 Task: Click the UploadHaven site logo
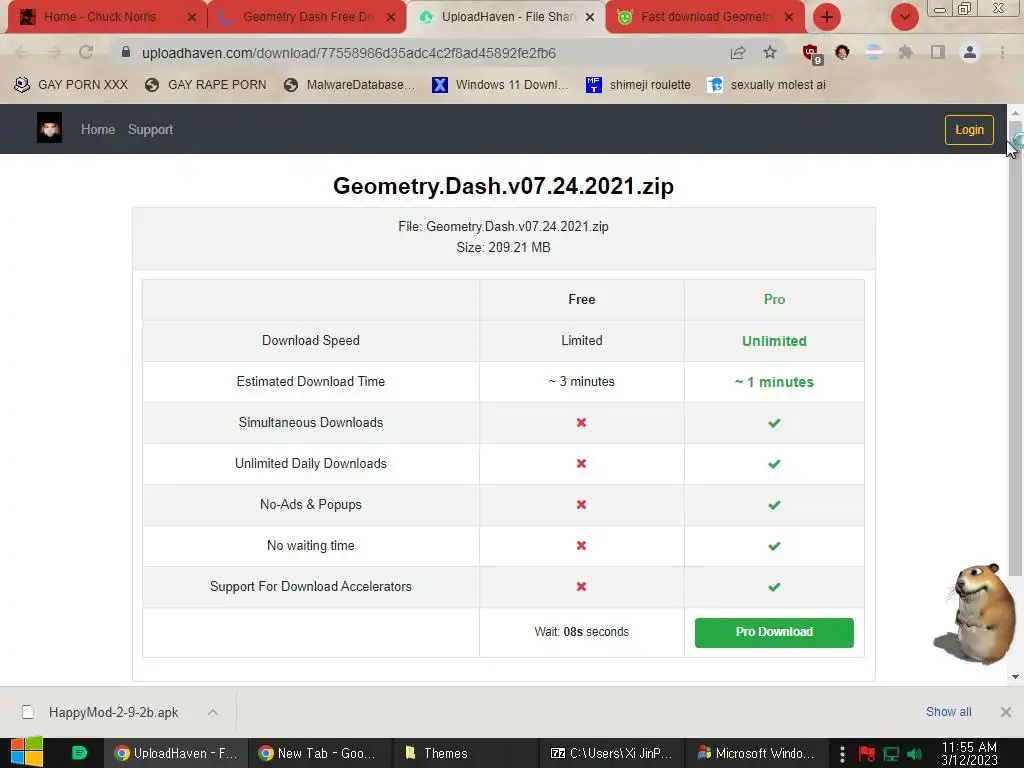click(x=50, y=127)
